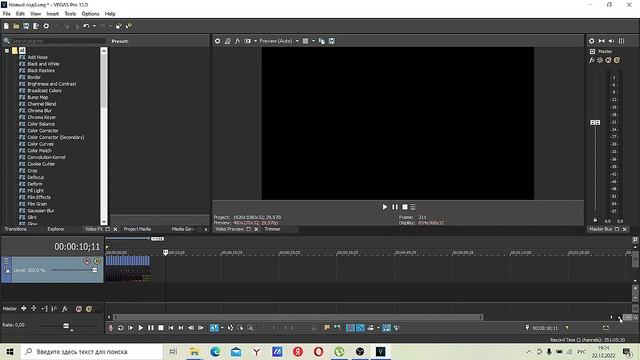Select the Brightness and Contrast effect
The image size is (640, 360).
point(52,84)
